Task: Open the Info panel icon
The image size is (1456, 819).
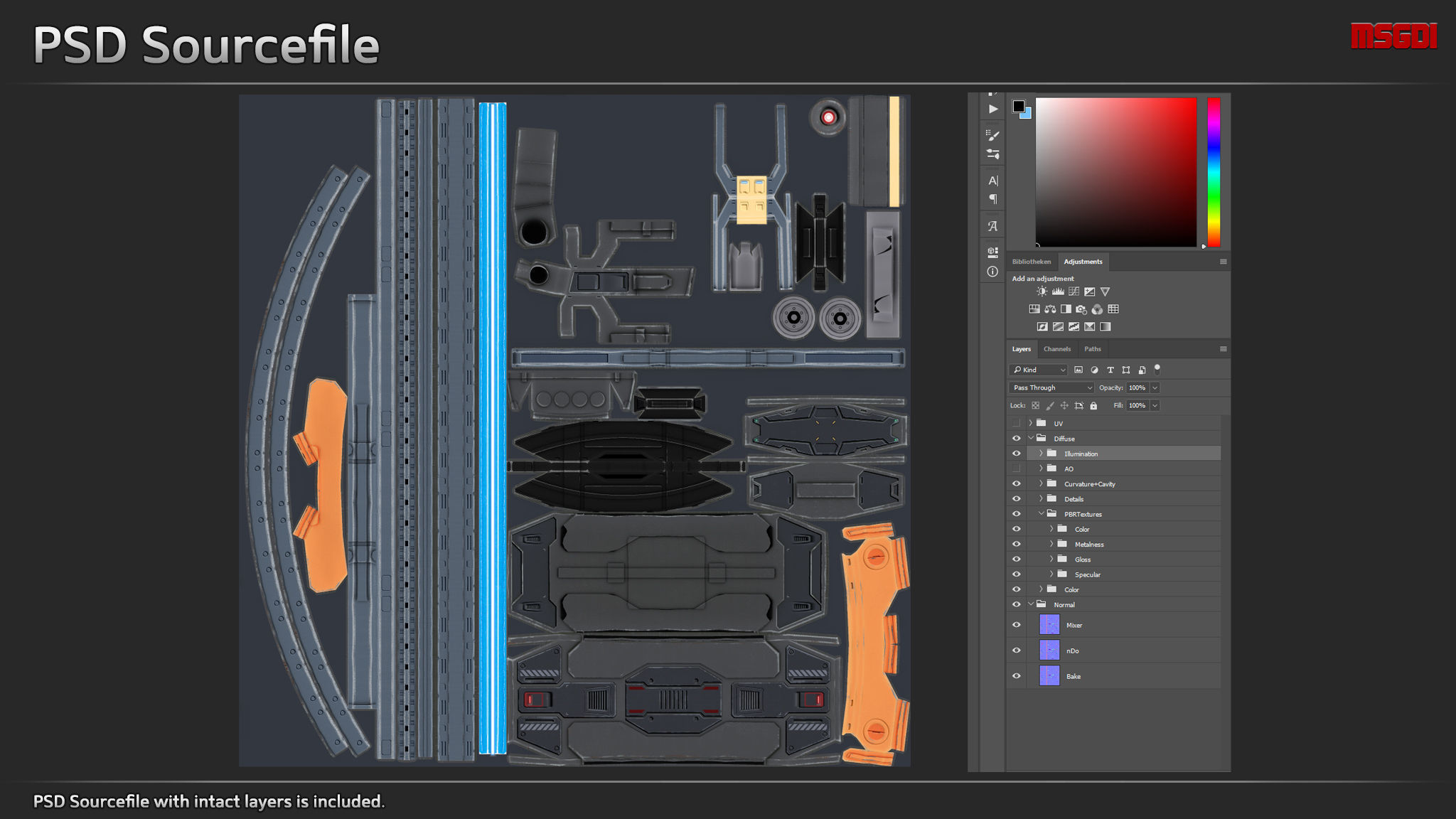Action: pos(993,272)
